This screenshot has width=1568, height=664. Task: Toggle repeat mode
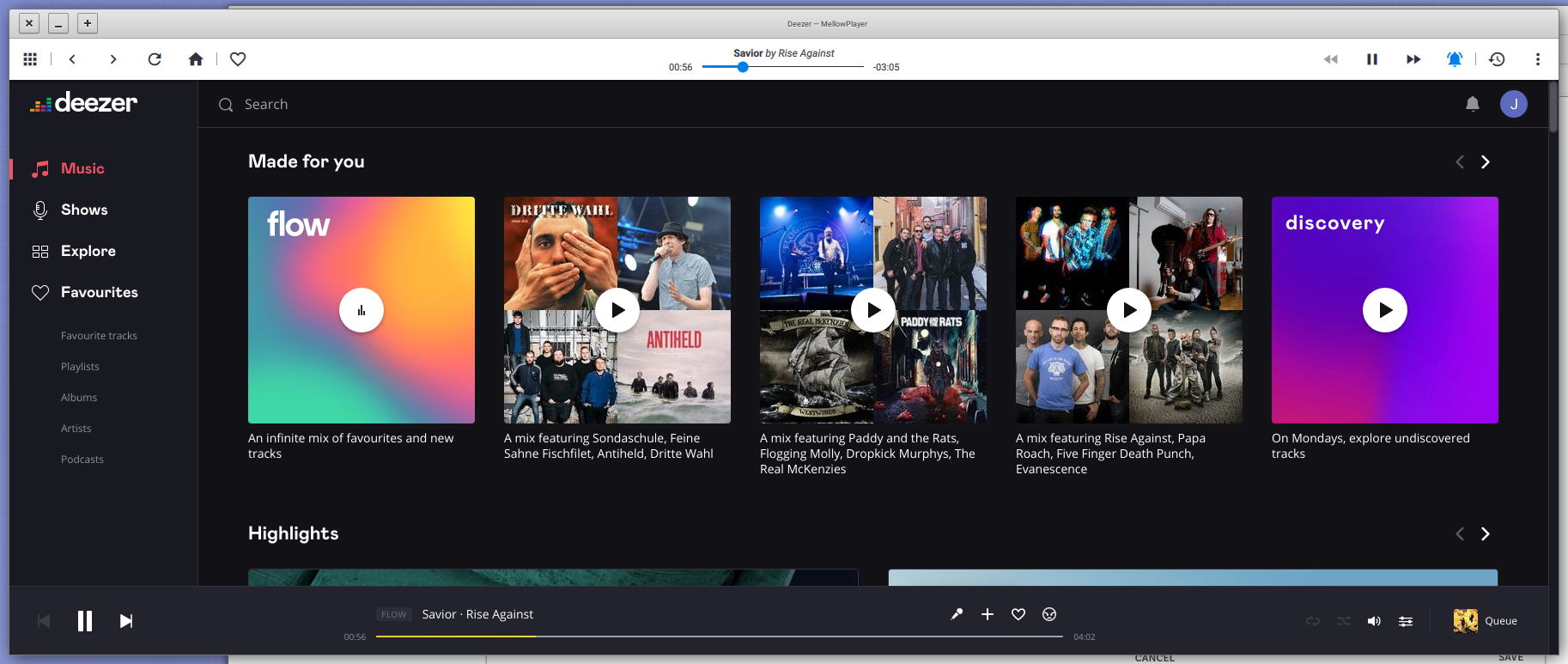coord(1313,621)
